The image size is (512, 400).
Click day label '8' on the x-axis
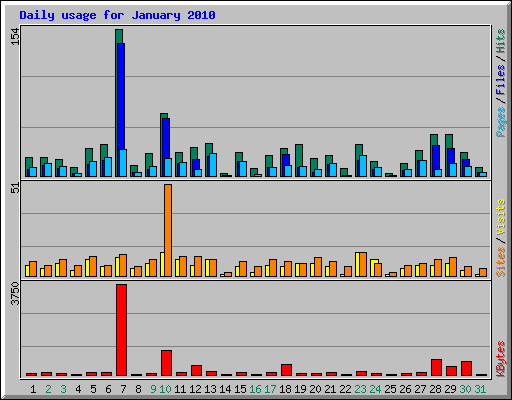(138, 389)
